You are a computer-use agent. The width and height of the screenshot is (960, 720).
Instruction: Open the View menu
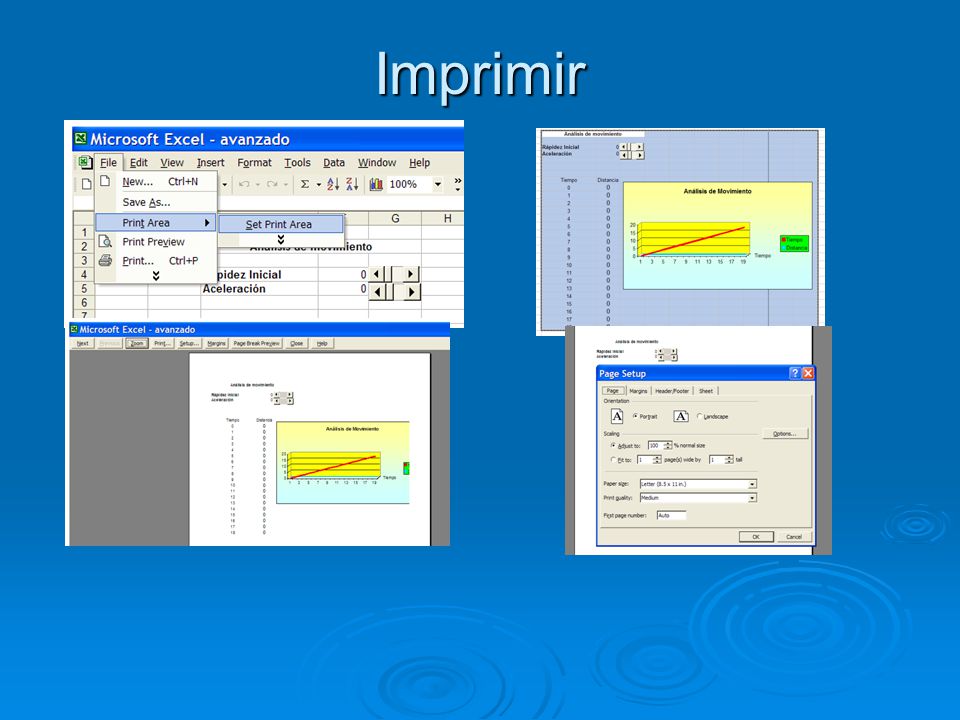pos(172,163)
